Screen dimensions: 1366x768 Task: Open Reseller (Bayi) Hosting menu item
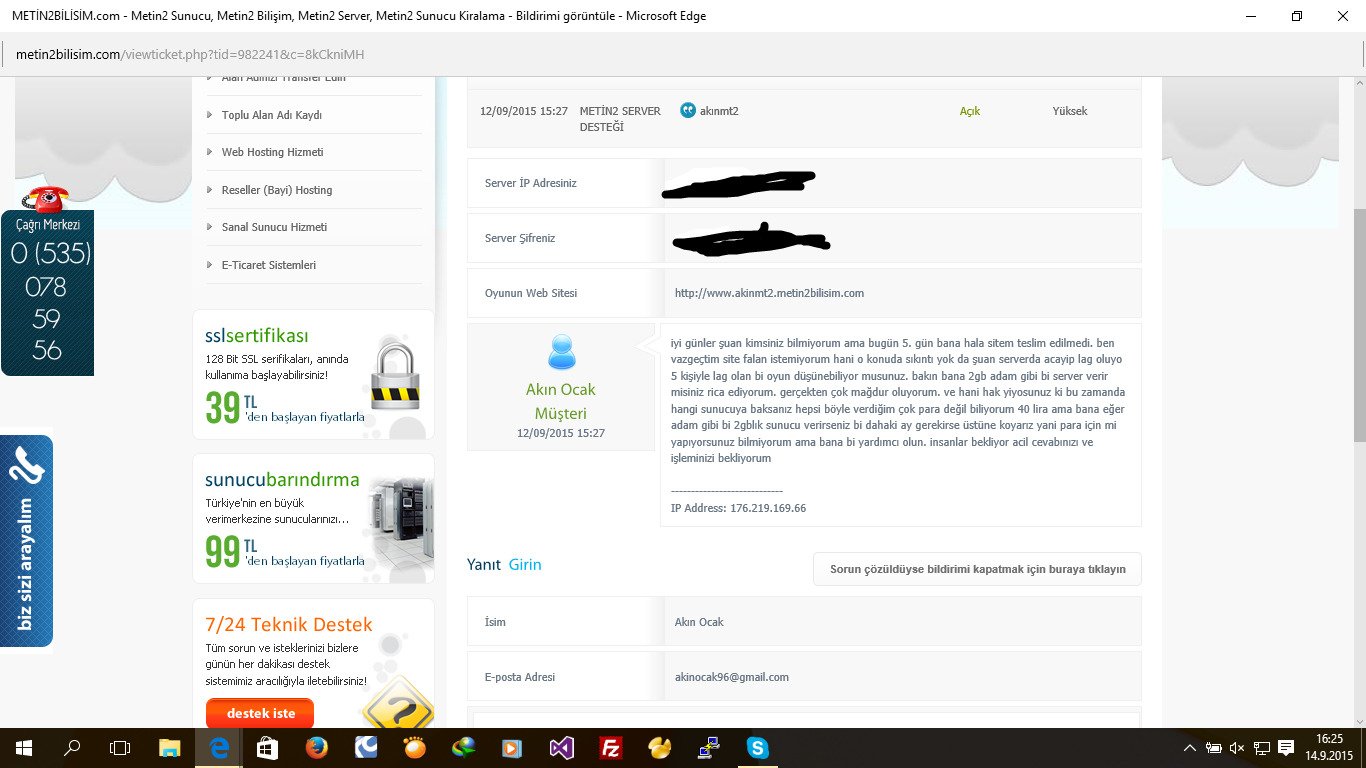coord(276,190)
